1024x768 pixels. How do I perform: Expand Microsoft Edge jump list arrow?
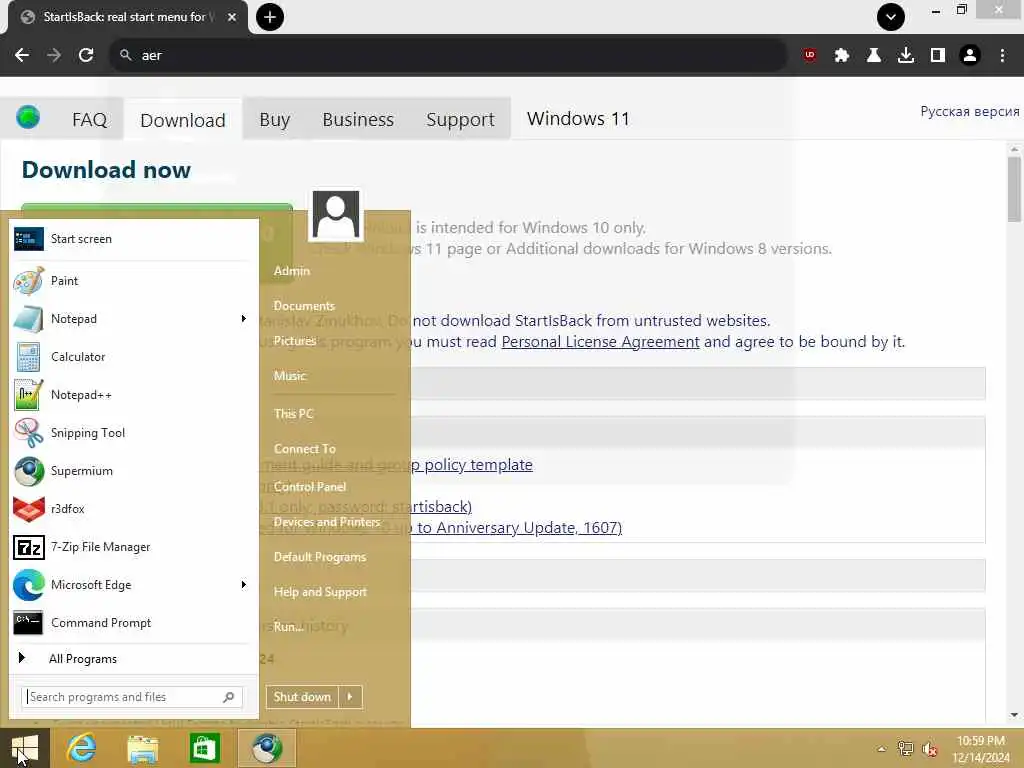(244, 584)
